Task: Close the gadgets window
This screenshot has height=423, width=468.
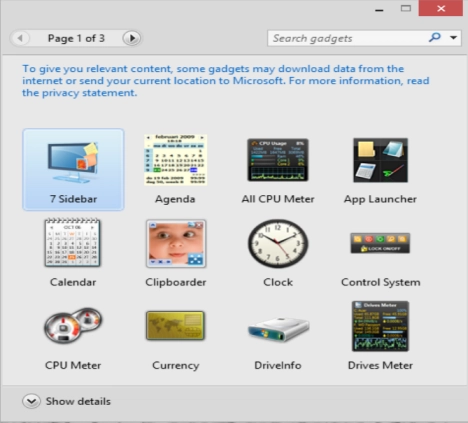Action: coord(441,8)
